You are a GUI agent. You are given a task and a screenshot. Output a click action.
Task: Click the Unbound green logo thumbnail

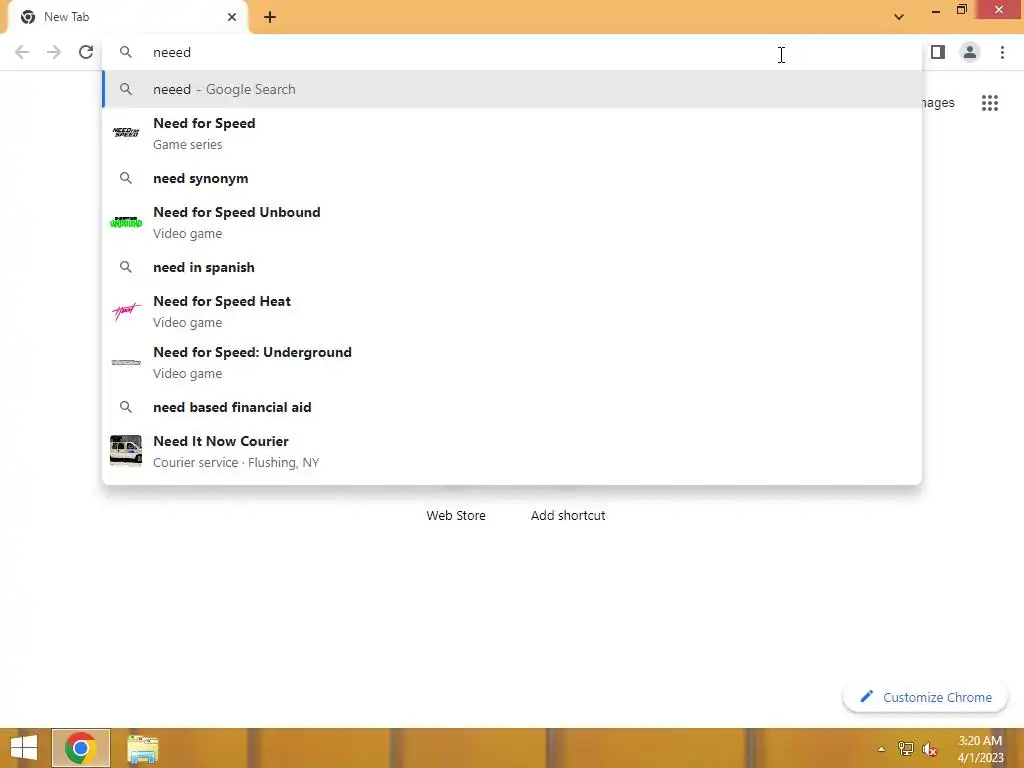[126, 222]
